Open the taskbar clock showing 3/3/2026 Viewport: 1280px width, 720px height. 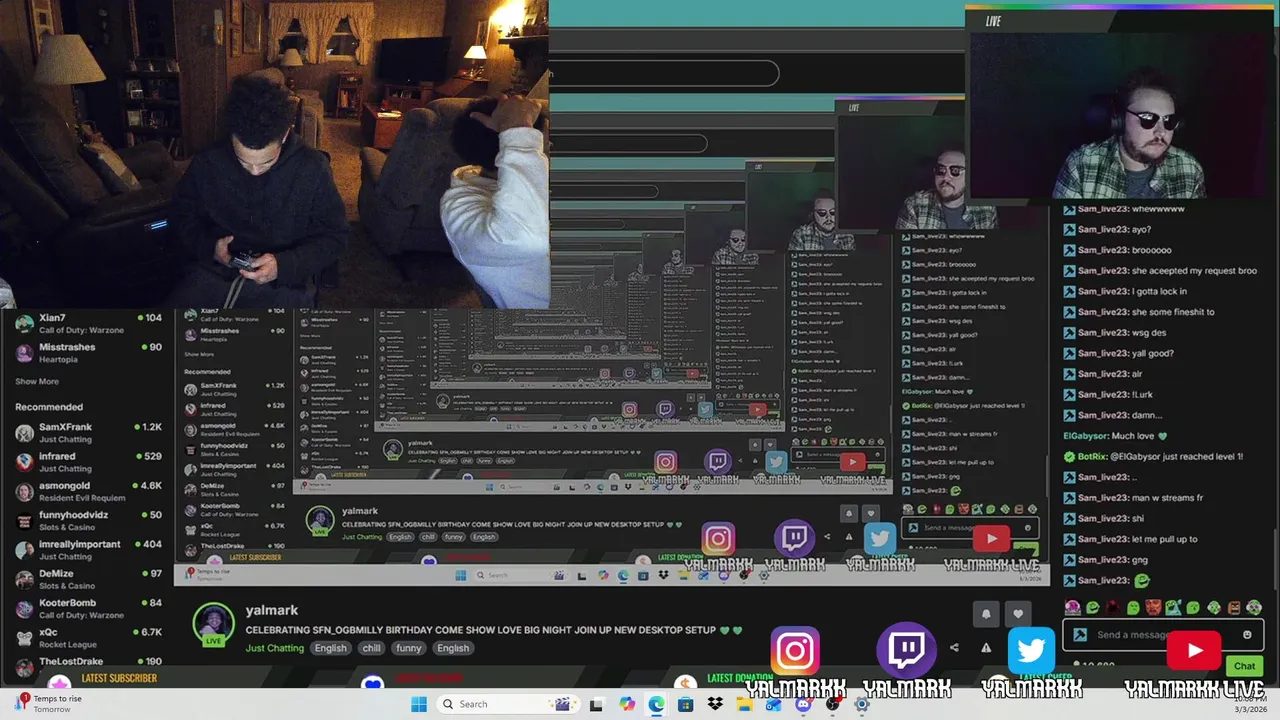1250,704
